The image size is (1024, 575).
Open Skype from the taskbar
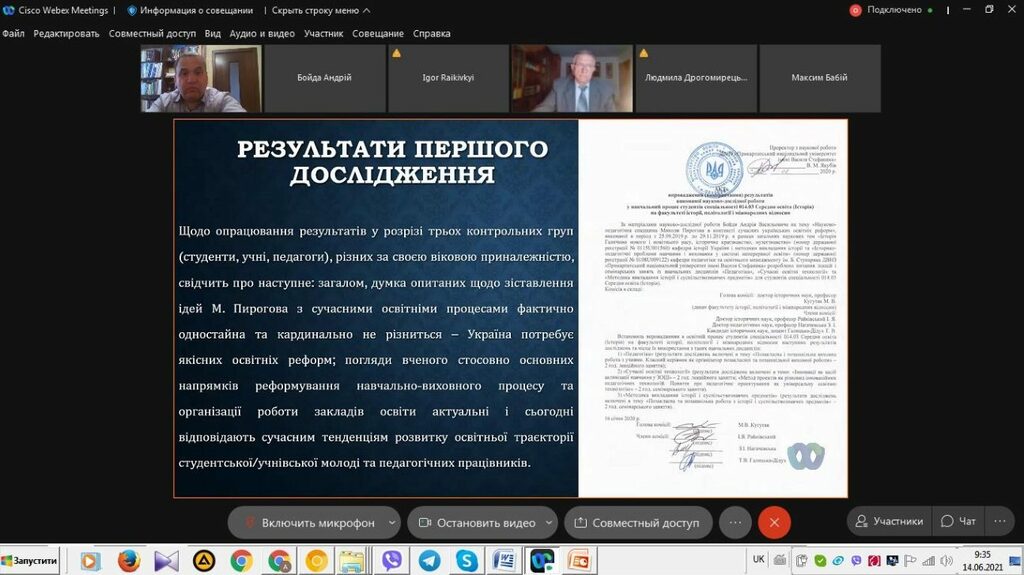click(467, 561)
